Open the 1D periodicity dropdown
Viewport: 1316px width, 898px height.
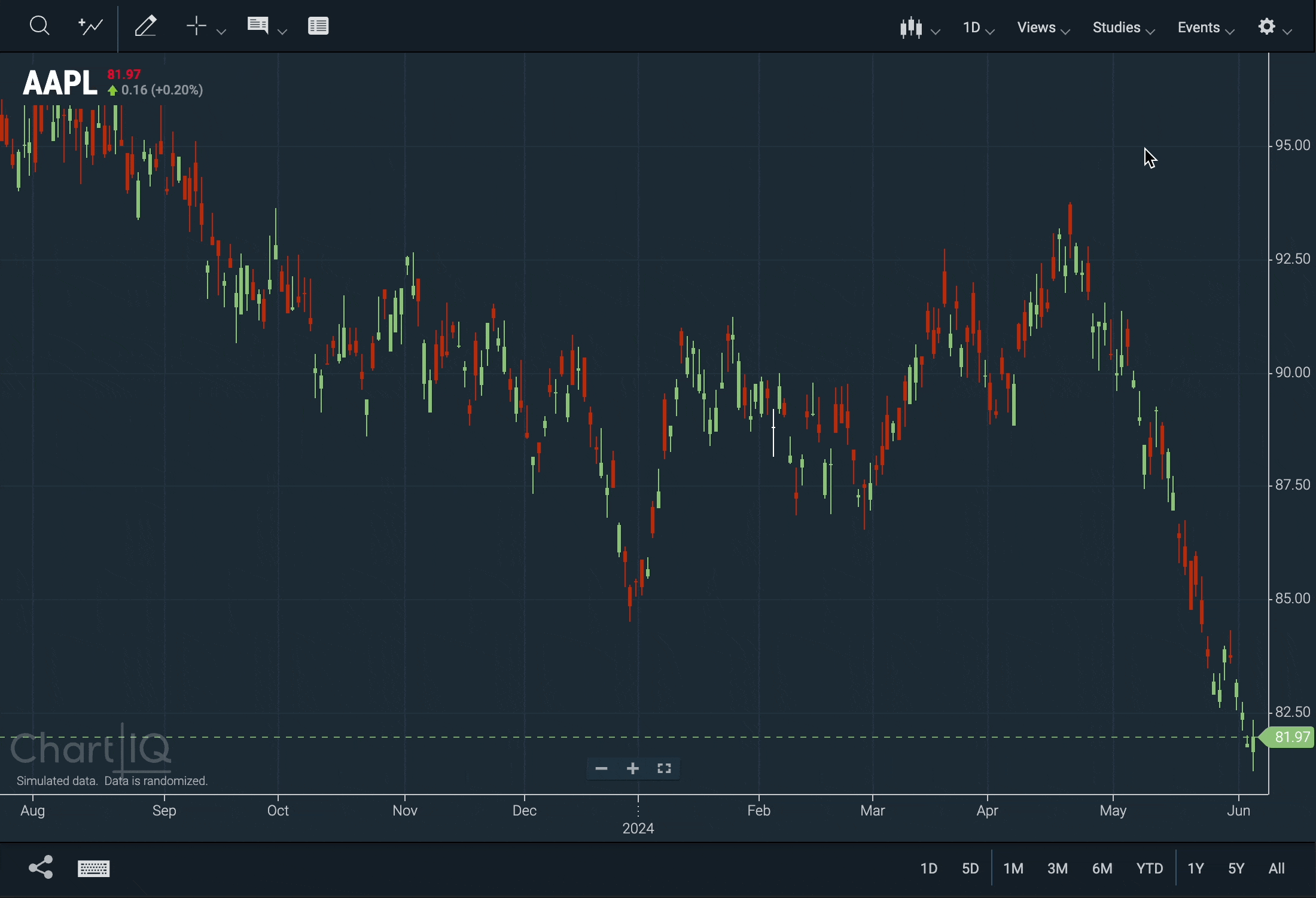pyautogui.click(x=979, y=28)
